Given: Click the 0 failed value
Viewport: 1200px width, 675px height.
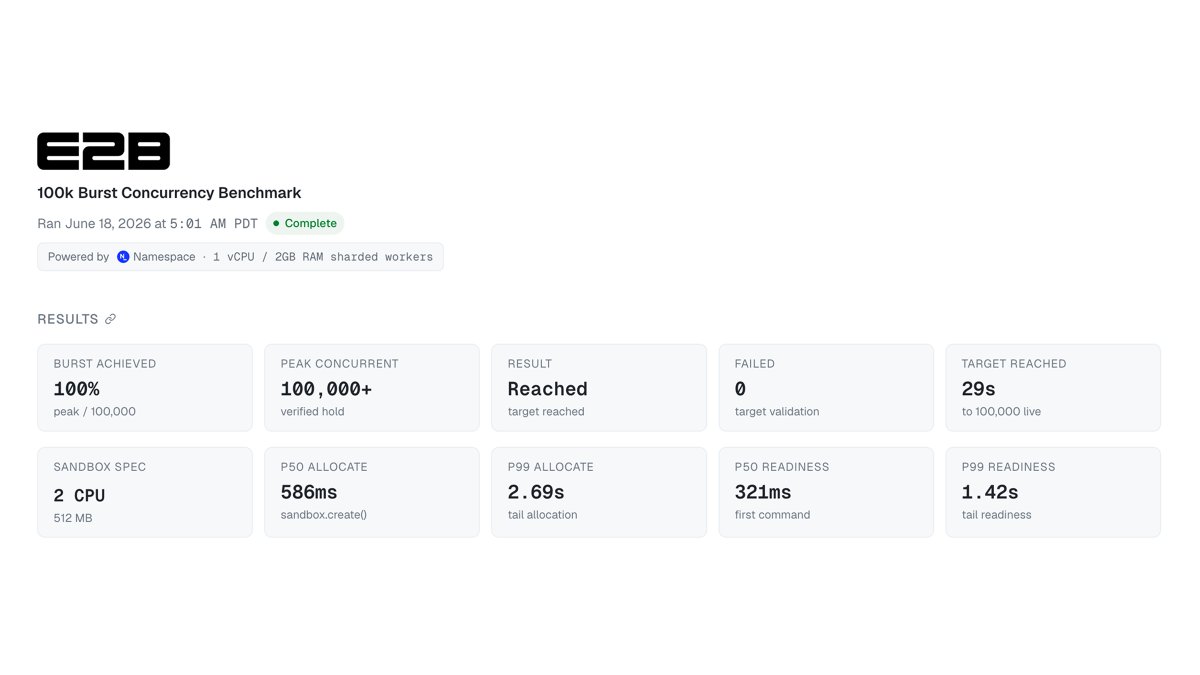Looking at the screenshot, I should click(740, 389).
